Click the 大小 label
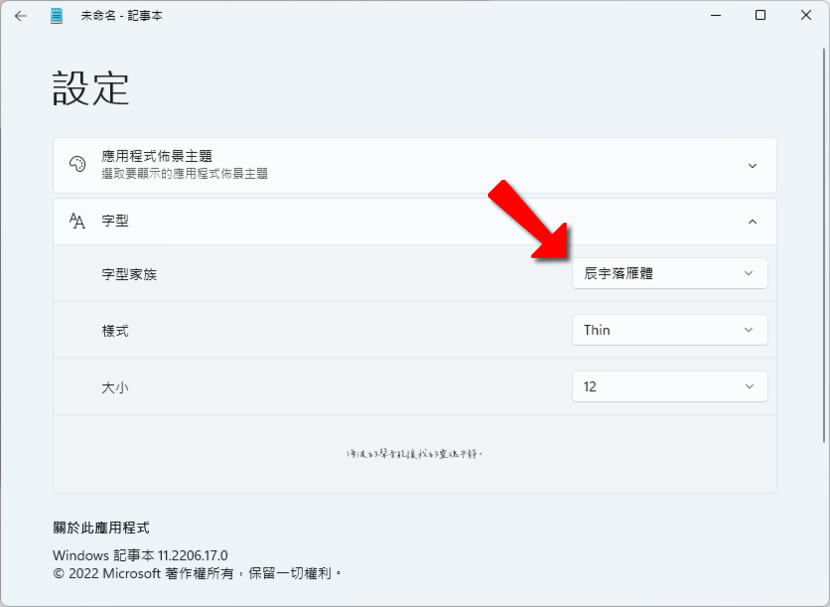Viewport: 830px width, 607px height. point(115,388)
